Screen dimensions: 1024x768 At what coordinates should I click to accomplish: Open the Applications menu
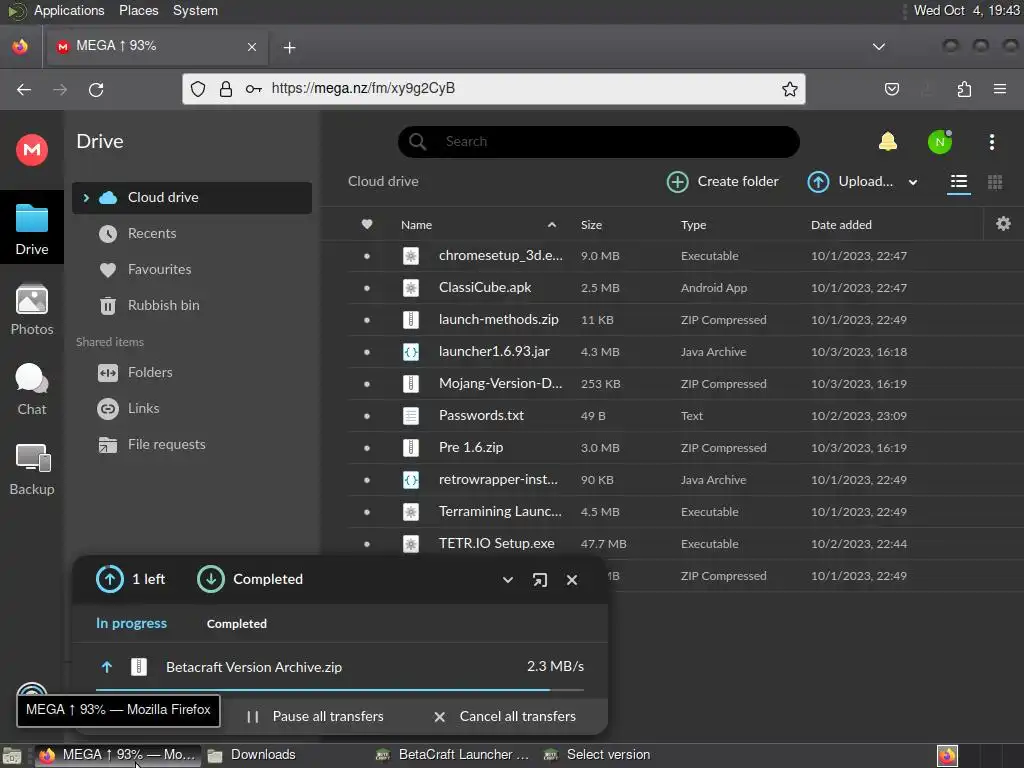point(69,10)
